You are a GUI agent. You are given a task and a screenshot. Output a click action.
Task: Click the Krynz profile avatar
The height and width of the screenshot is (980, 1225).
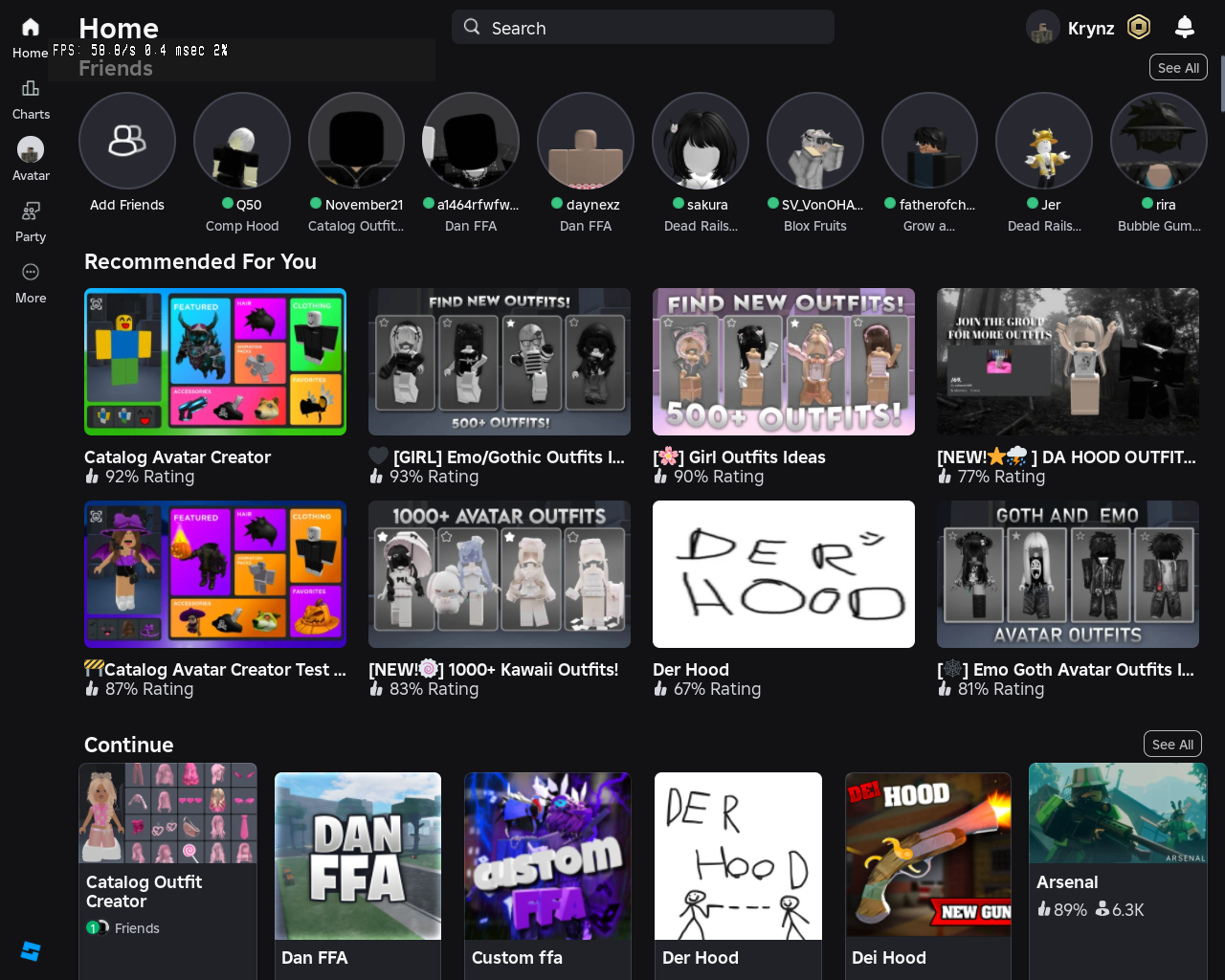coord(1042,28)
